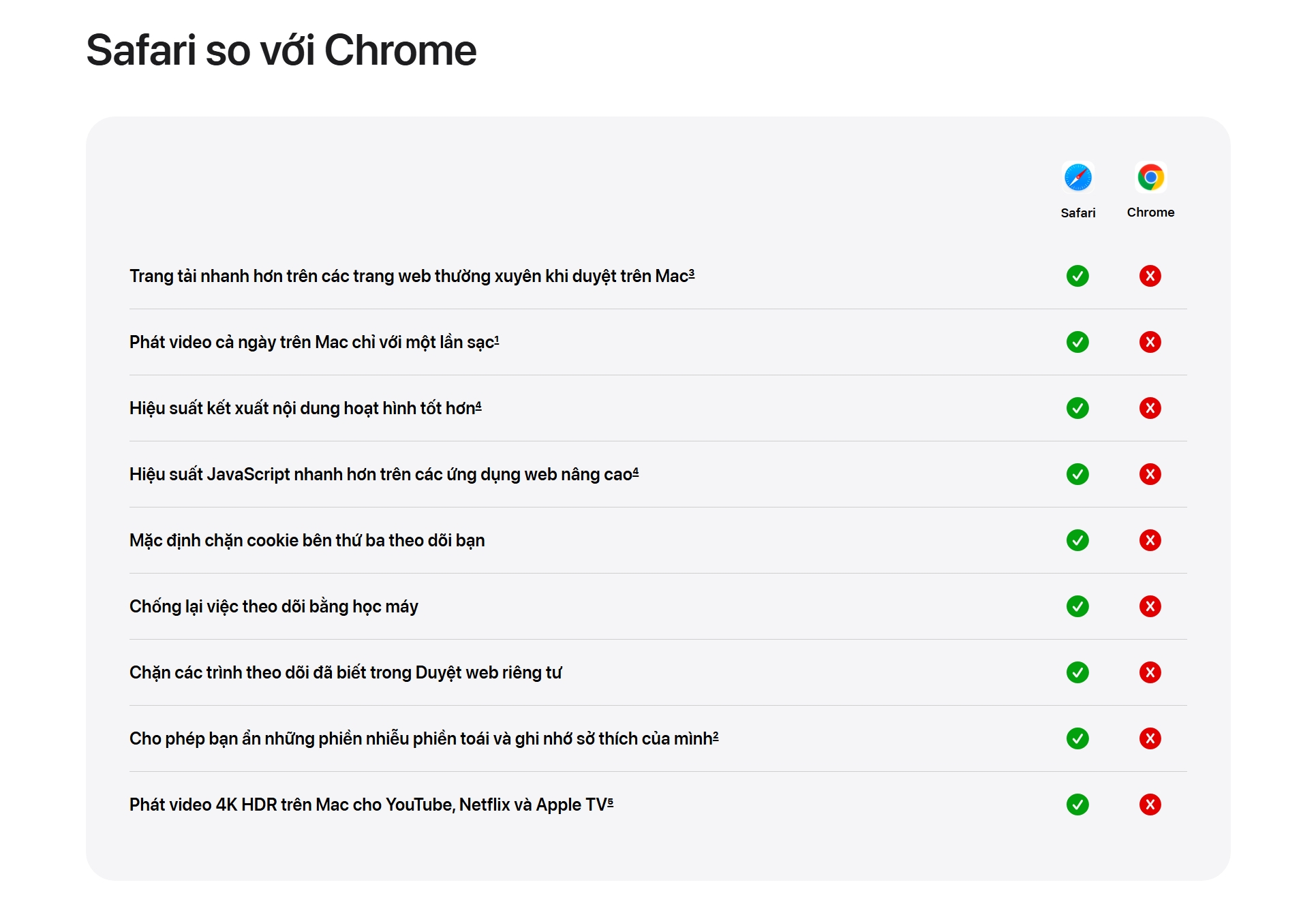
Task: Click Chrome X for Trang tải nhanh hơn row
Action: click(x=1150, y=276)
